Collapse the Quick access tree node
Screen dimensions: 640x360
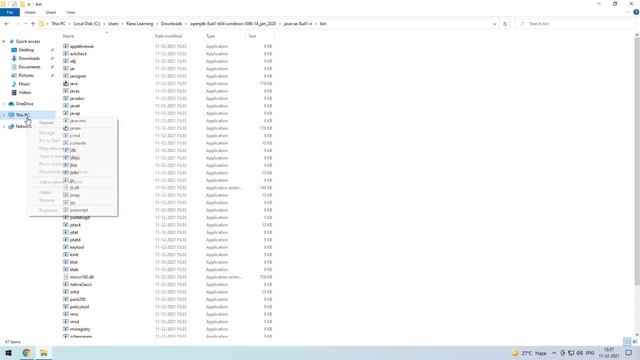(4, 41)
